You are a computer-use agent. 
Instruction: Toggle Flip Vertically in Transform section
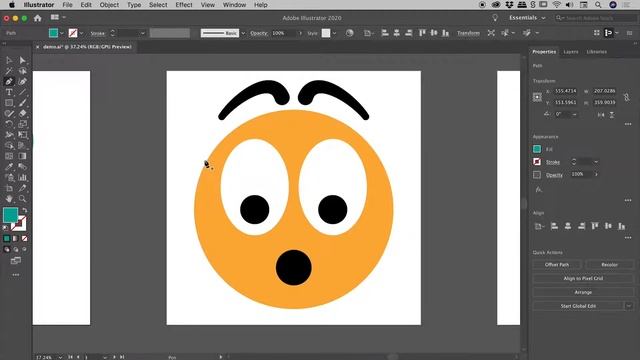[x=612, y=115]
